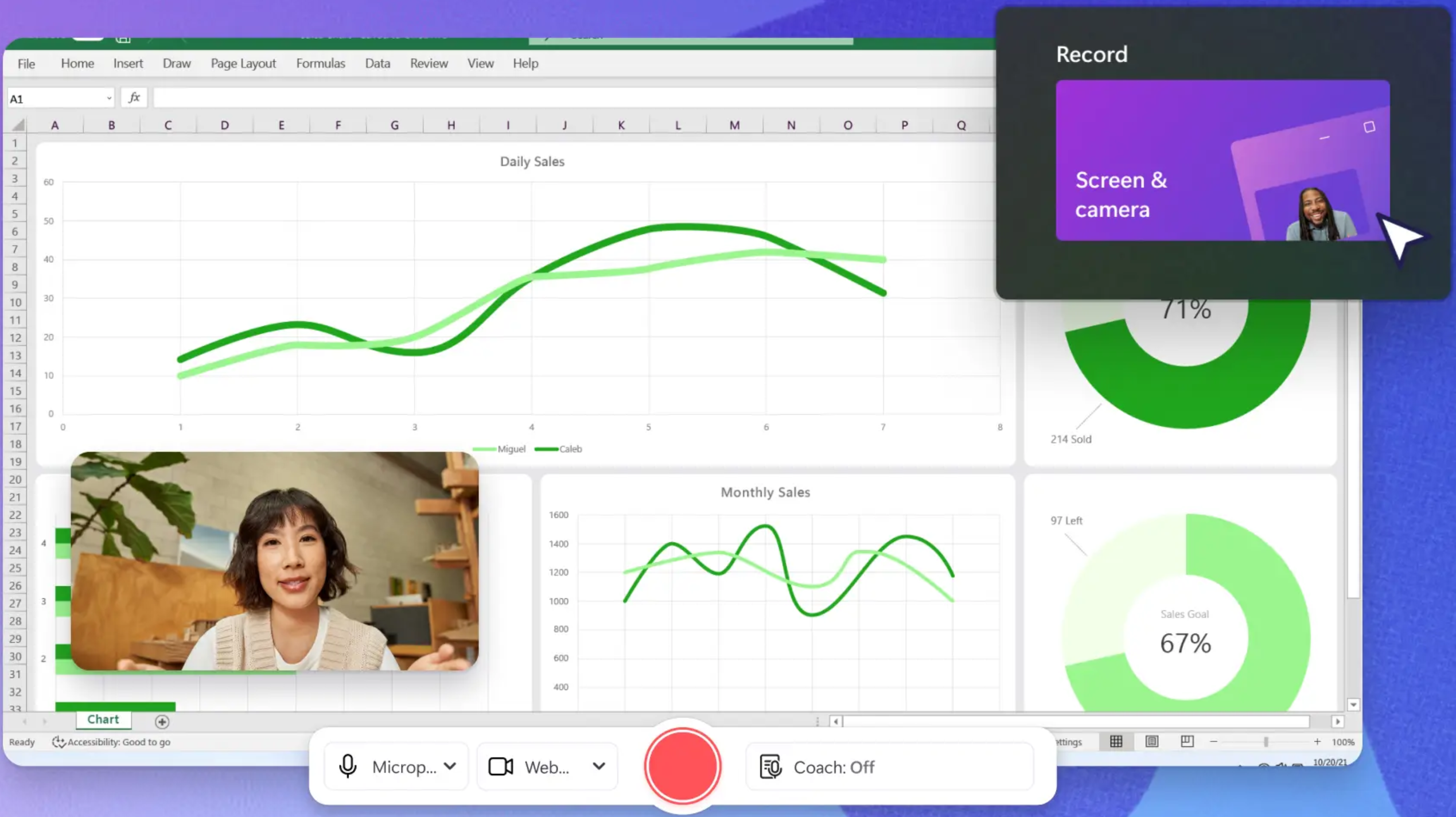This screenshot has height=817, width=1456.
Task: Click the Accessibility: Good to go status
Action: tap(119, 742)
